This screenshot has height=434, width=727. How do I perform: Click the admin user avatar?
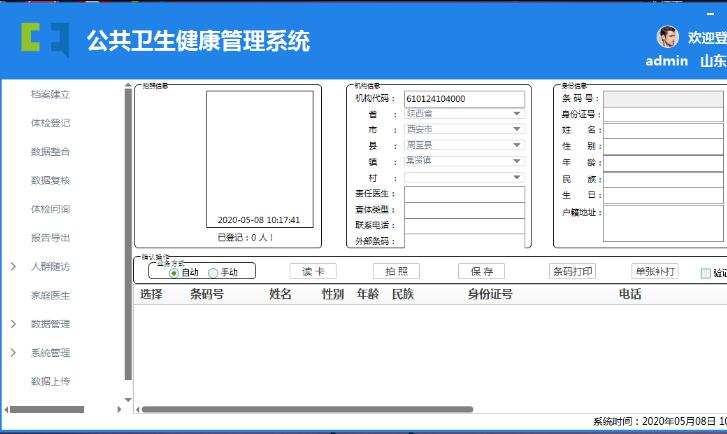tap(667, 38)
